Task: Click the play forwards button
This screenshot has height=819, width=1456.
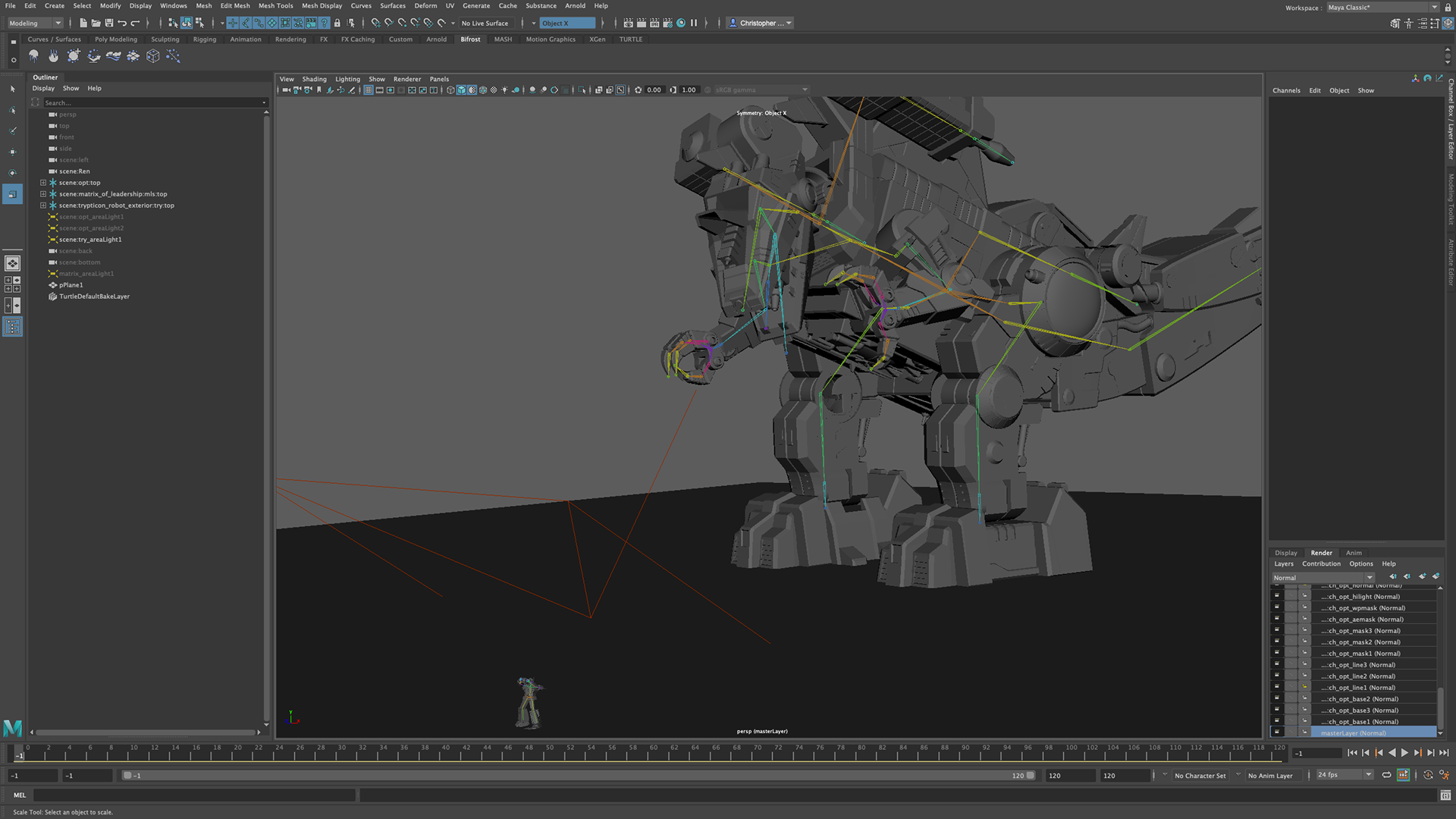Action: point(1404,753)
